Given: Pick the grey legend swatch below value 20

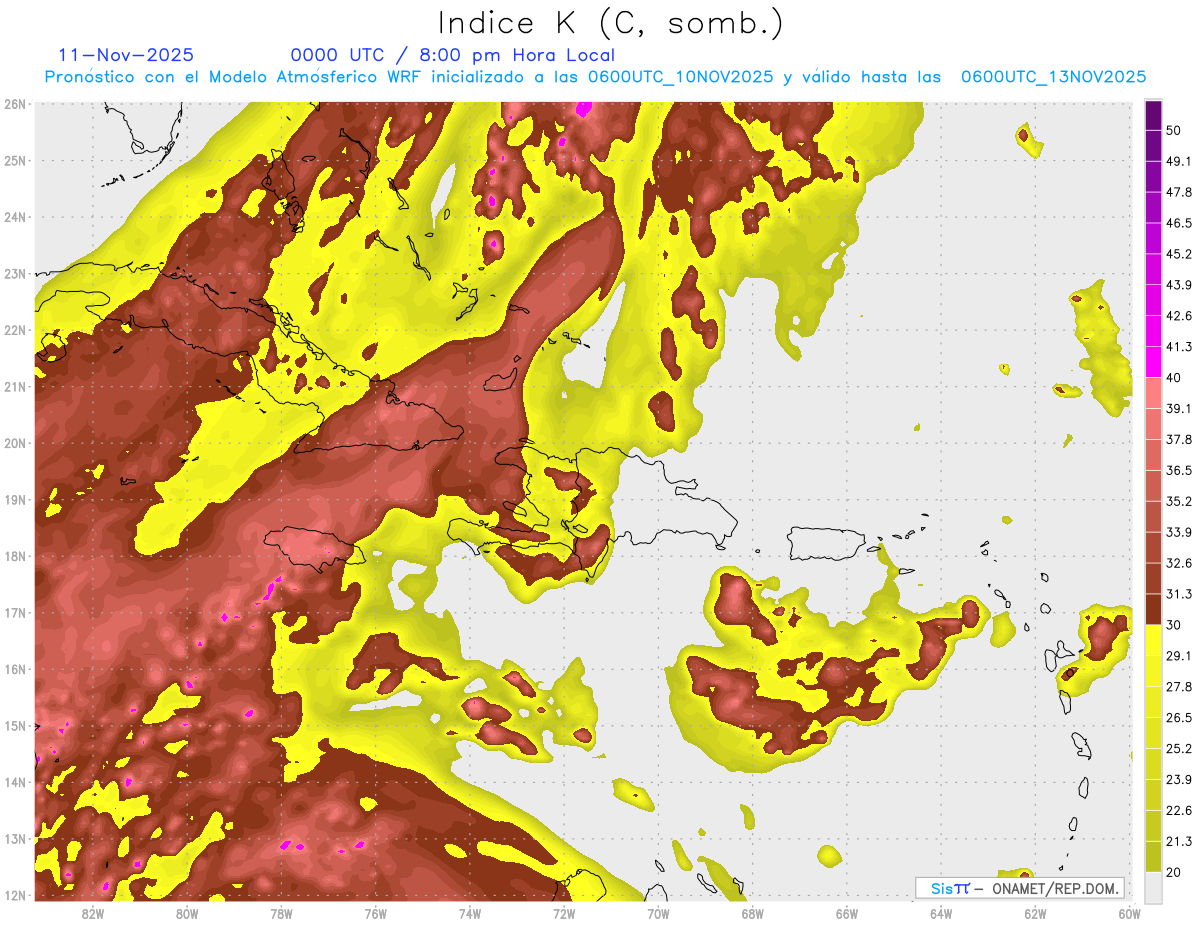Looking at the screenshot, I should click(x=1153, y=886).
